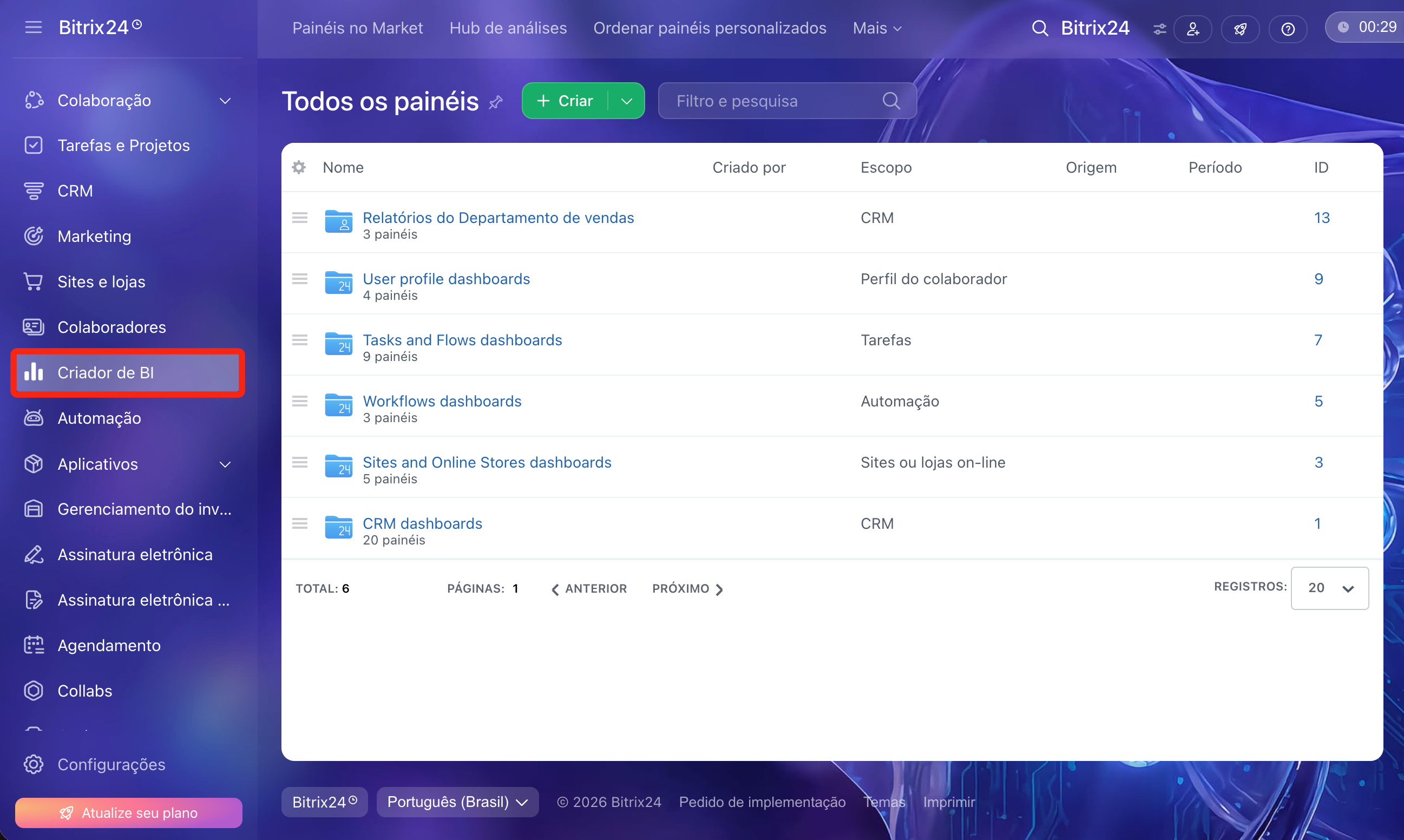Open the Criar button dropdown arrow
Screen dimensions: 1404x840
pos(626,101)
